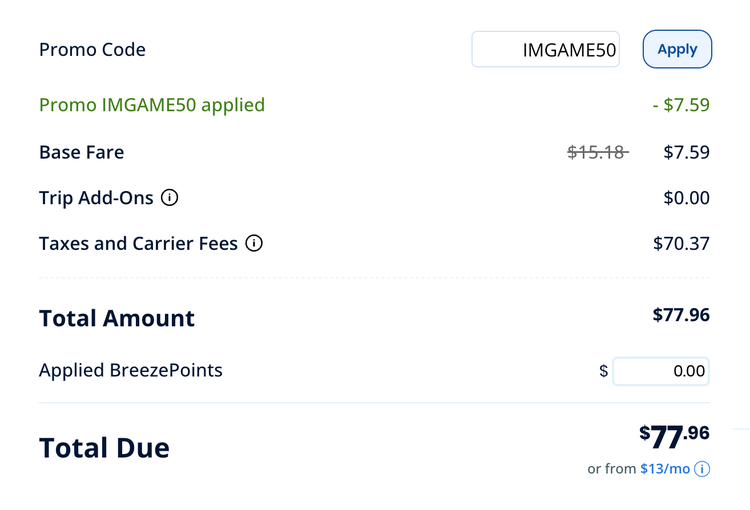Click the info icon beside $13/mo
Screen dimensions: 750x510
click(702, 469)
